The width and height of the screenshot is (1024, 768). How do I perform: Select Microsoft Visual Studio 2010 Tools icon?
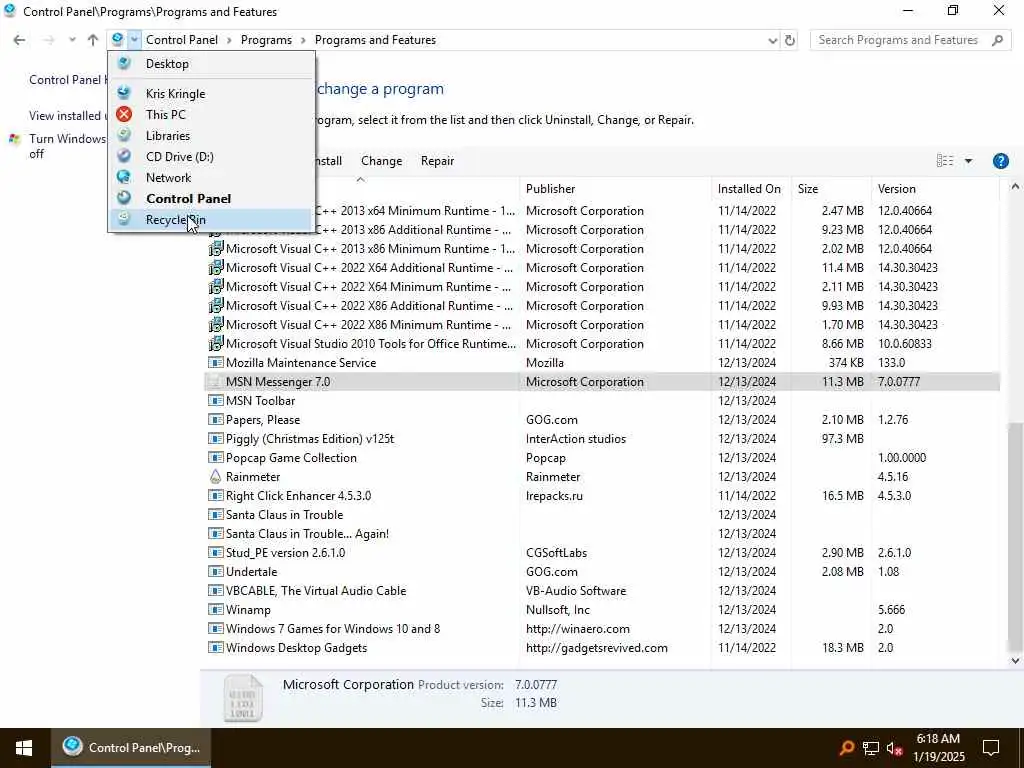click(216, 344)
